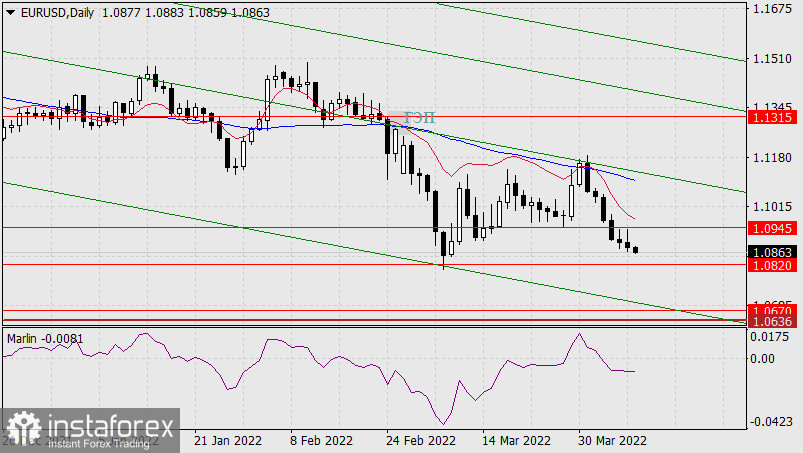Click the 1.0945 price level tag
This screenshot has width=803, height=453.
773,228
